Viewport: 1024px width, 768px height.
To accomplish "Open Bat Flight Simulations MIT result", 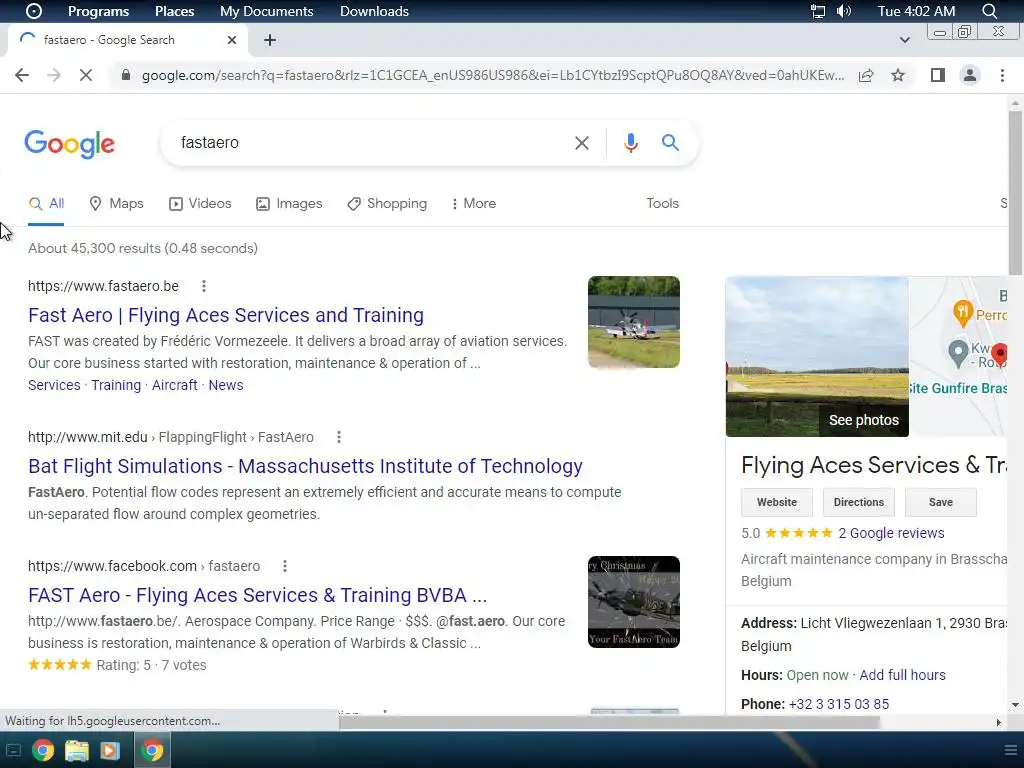I will click(x=305, y=466).
